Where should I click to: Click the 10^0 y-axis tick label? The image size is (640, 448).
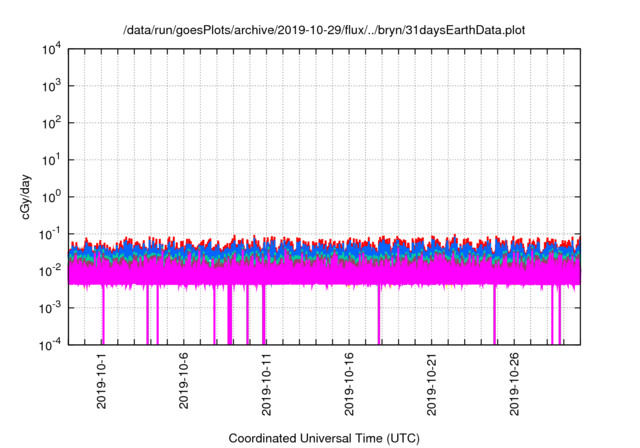(x=51, y=197)
